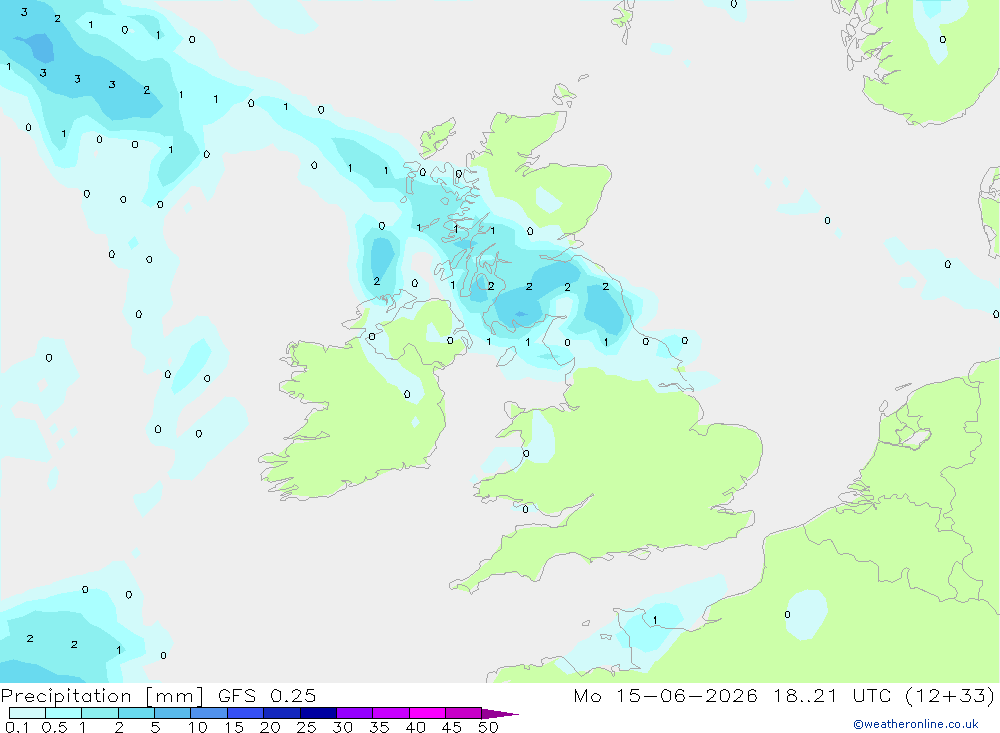Click the pointed over-50 mm legend arrow

tap(500, 713)
